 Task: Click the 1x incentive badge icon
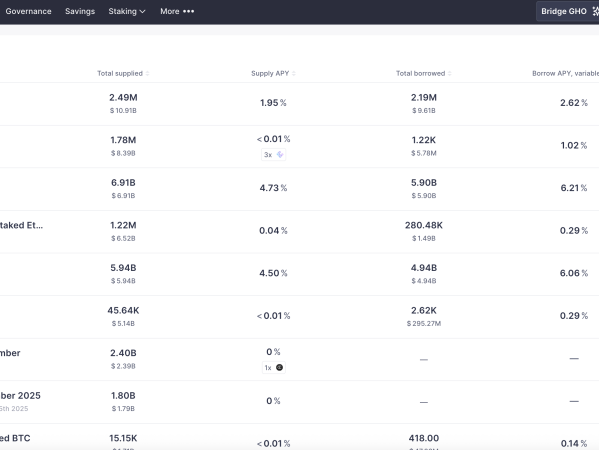tap(279, 367)
